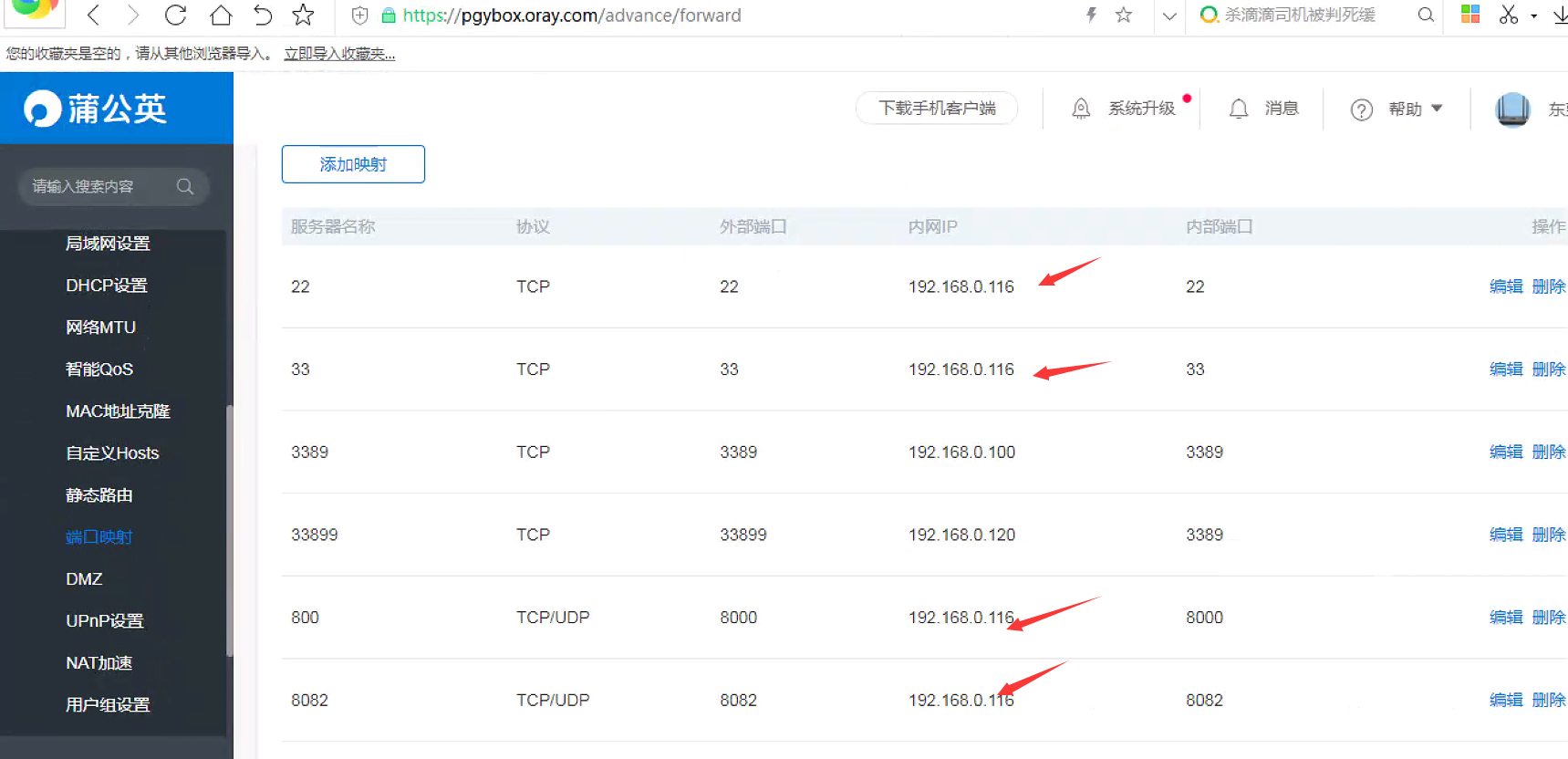
Task: Click the messages bell icon
Action: [1239, 109]
